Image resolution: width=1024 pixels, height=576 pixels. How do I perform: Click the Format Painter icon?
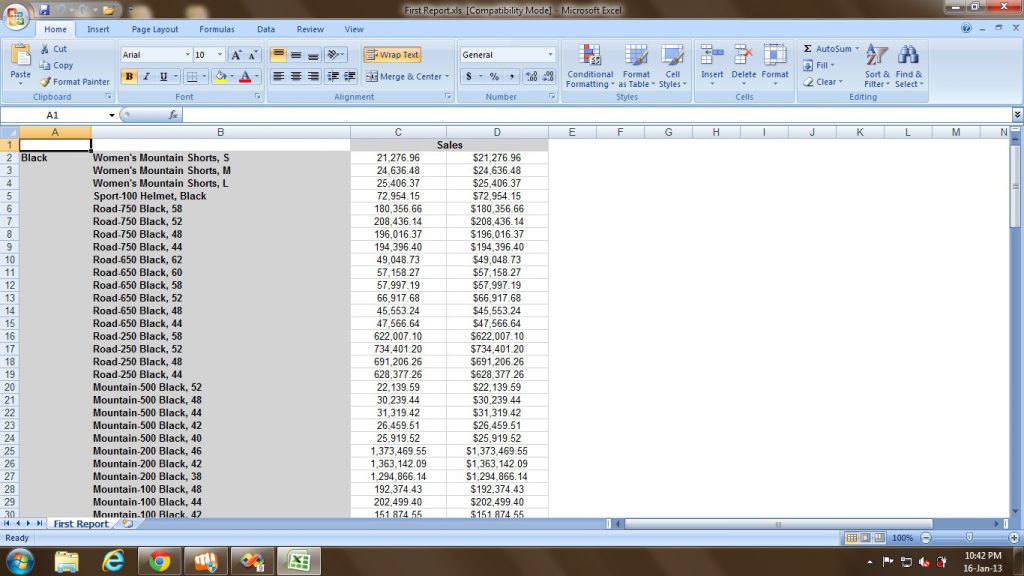click(43, 81)
